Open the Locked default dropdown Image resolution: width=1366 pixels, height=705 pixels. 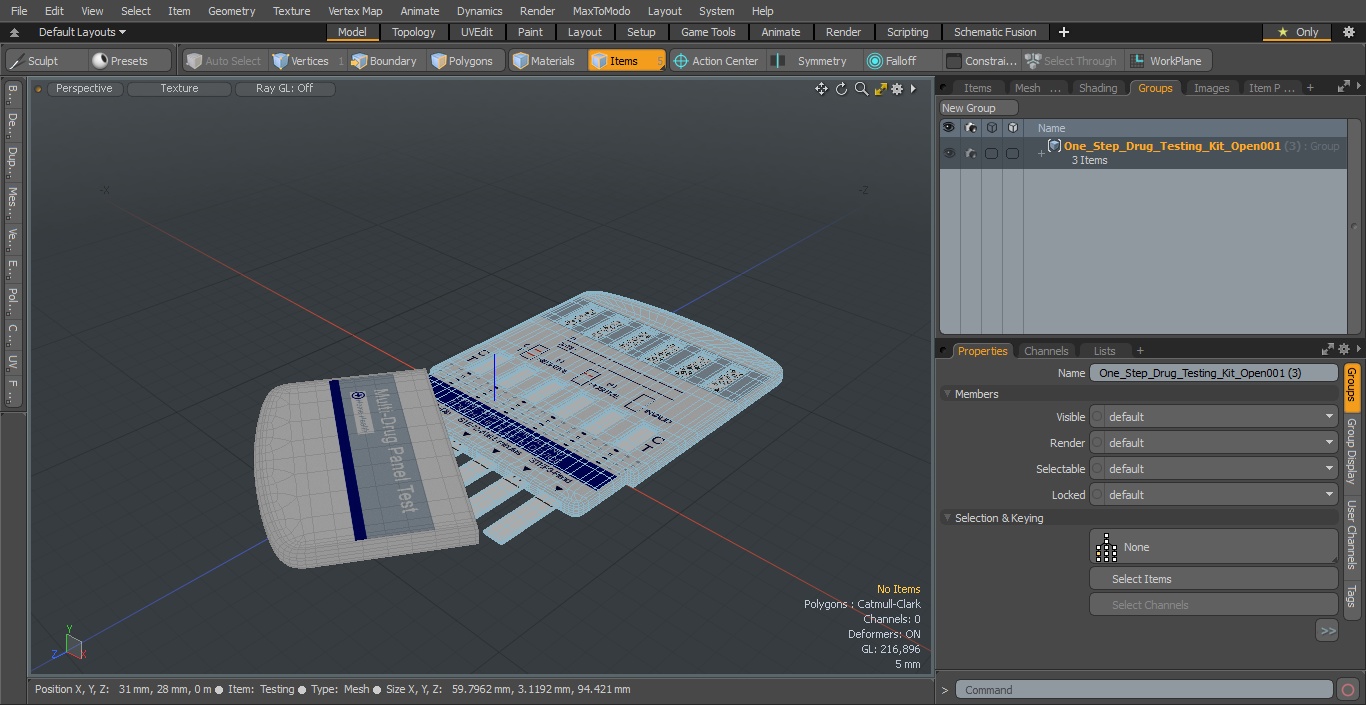[x=1221, y=495]
